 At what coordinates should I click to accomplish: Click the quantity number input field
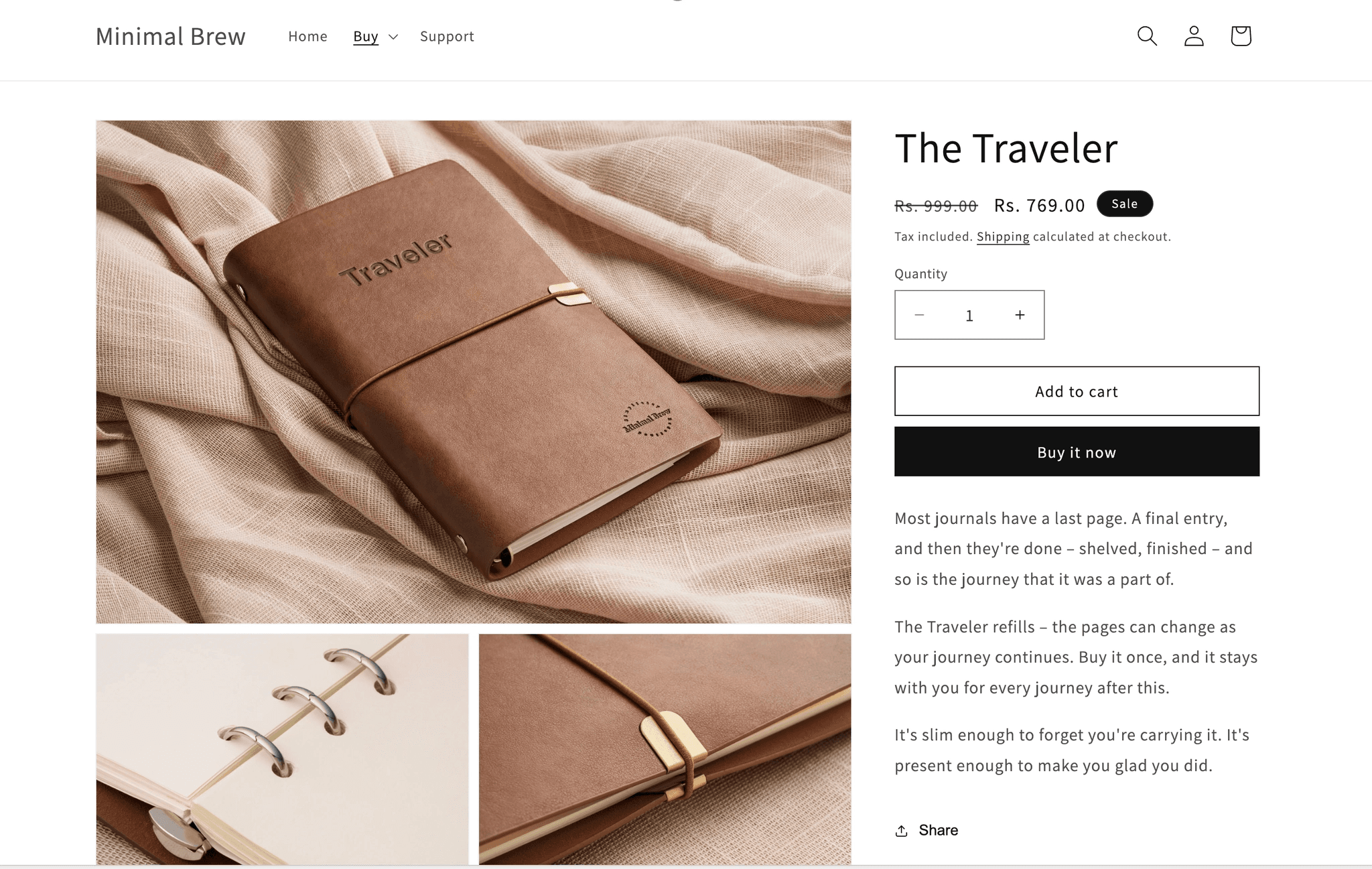click(x=969, y=316)
